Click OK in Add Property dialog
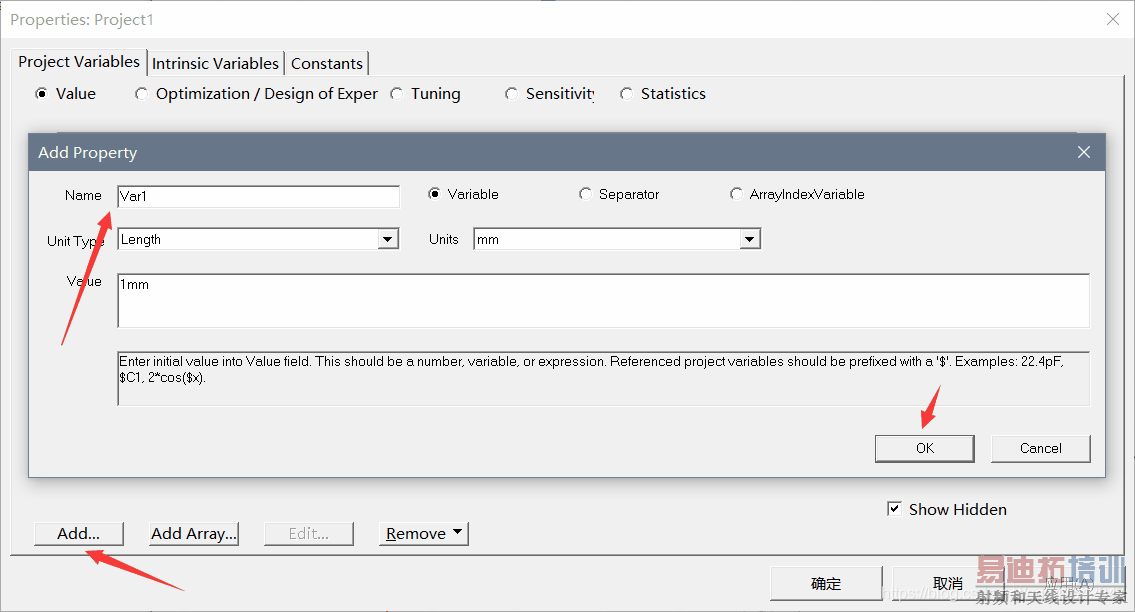Image resolution: width=1135 pixels, height=612 pixels. 924,448
